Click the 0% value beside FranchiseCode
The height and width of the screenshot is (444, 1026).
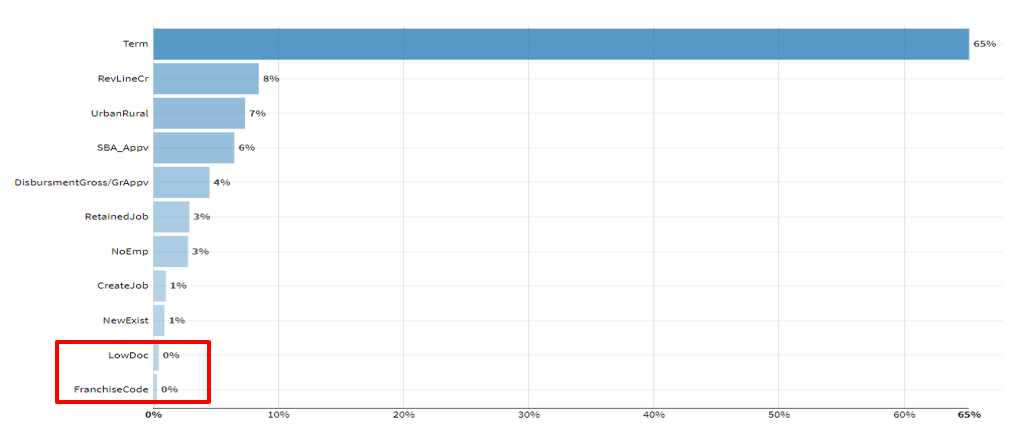169,389
